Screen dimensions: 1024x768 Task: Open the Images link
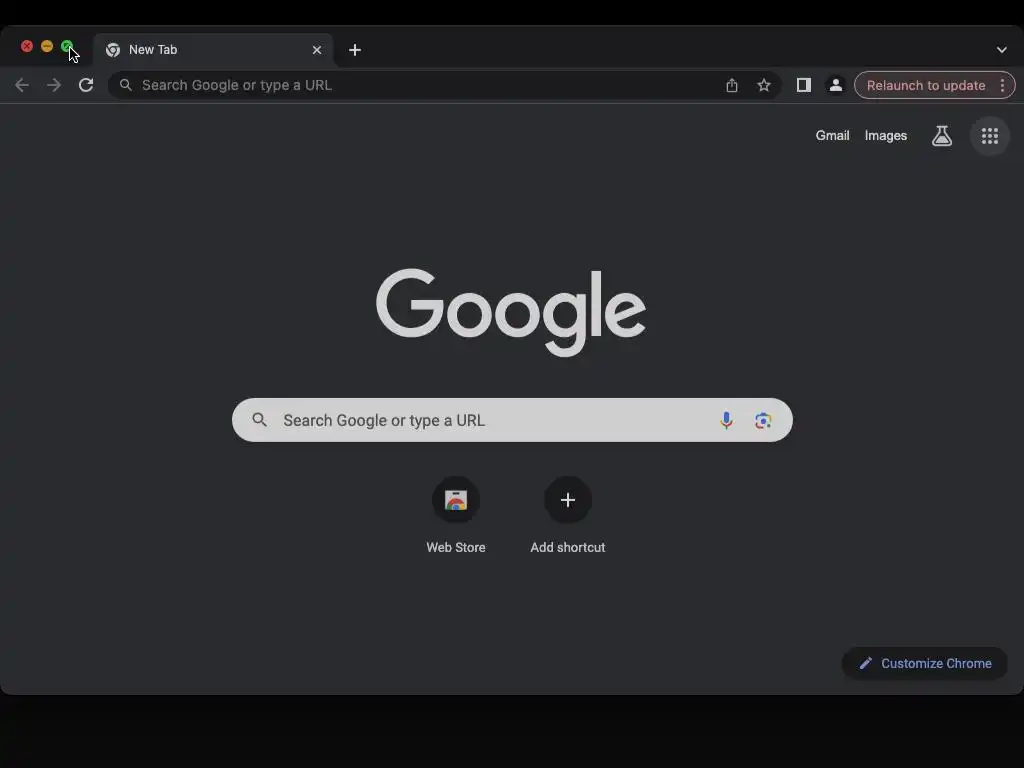[886, 135]
